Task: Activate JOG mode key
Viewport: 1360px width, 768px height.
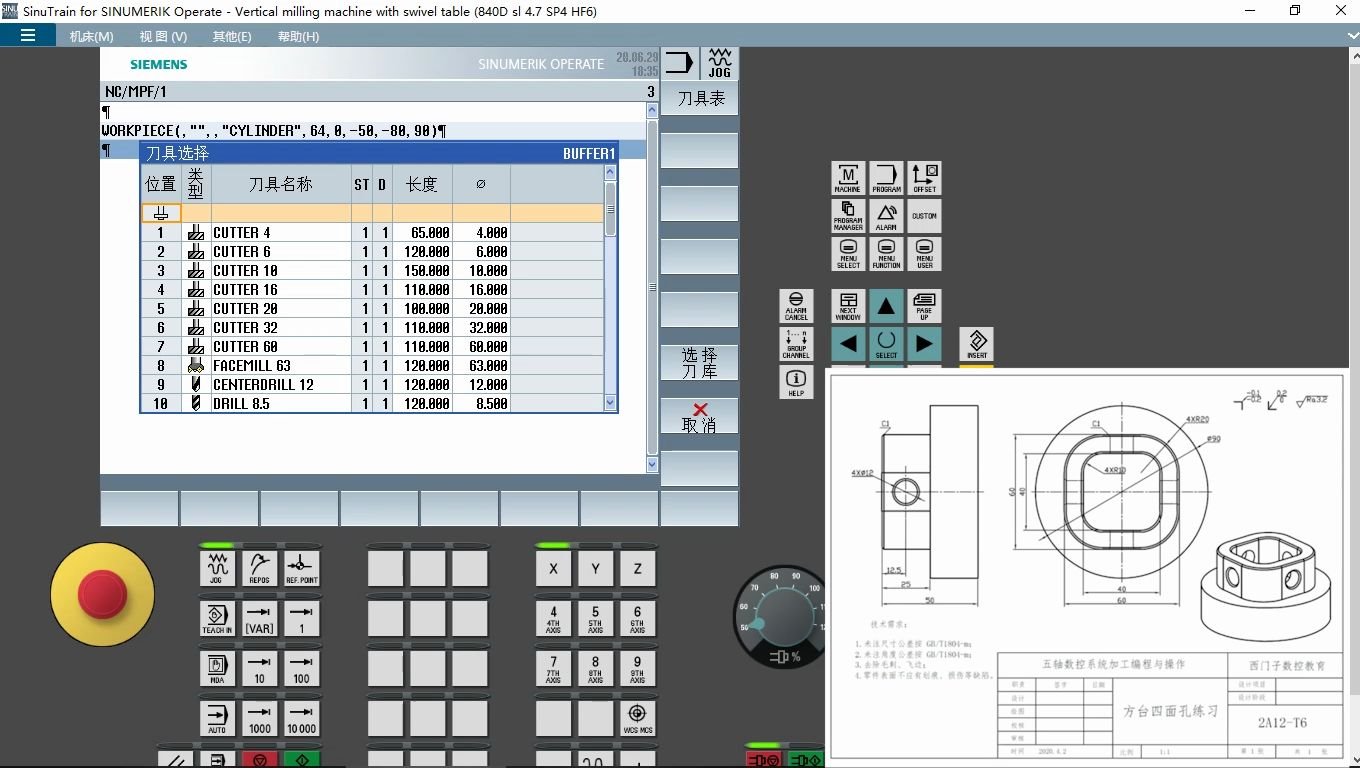Action: (217, 568)
